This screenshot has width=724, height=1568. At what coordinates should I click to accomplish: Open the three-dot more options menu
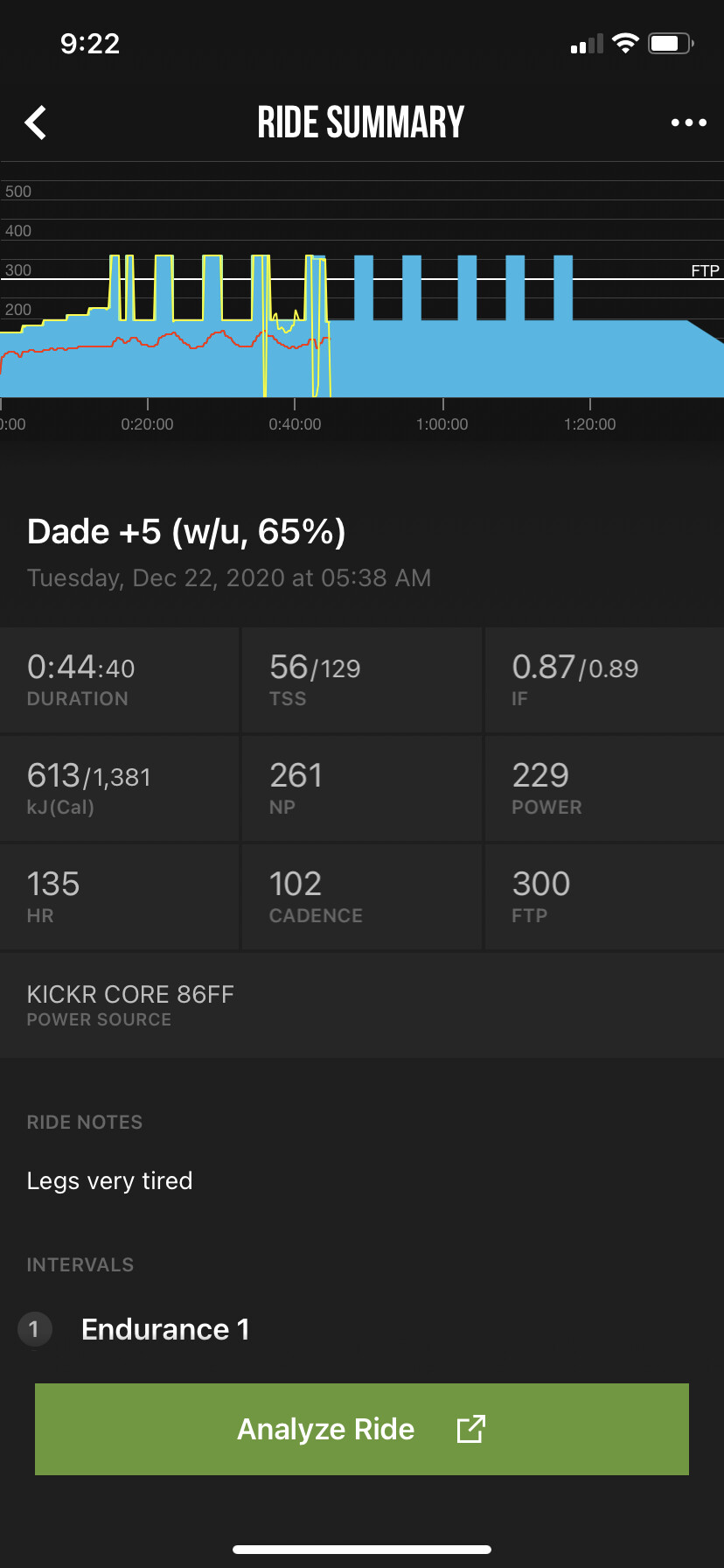pyautogui.click(x=688, y=123)
